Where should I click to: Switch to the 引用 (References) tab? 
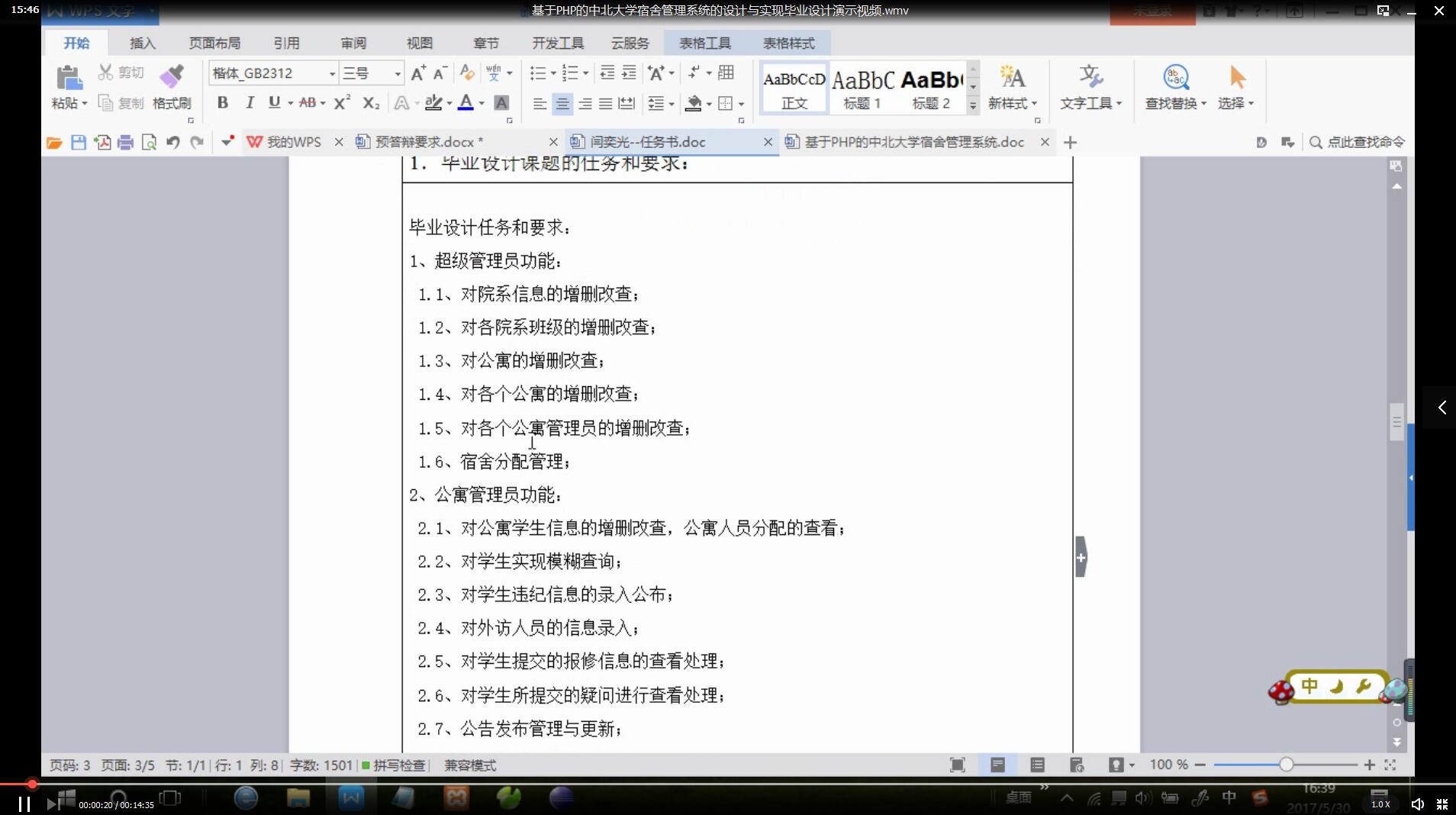coord(287,43)
